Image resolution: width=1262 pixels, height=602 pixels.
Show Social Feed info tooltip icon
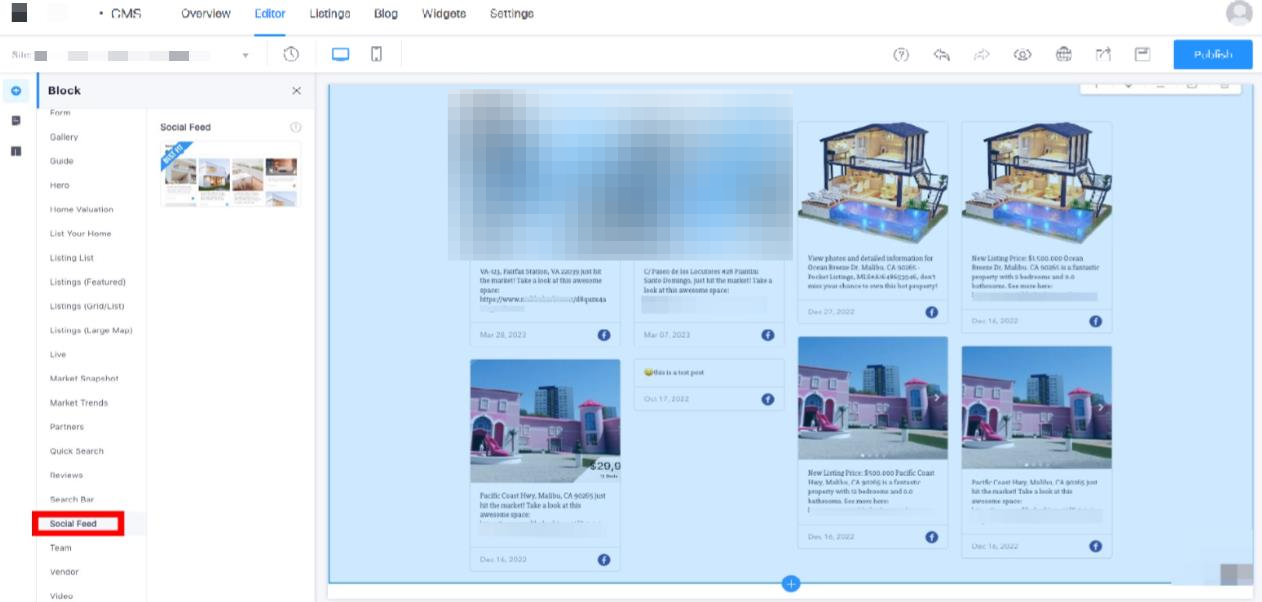[x=295, y=128]
